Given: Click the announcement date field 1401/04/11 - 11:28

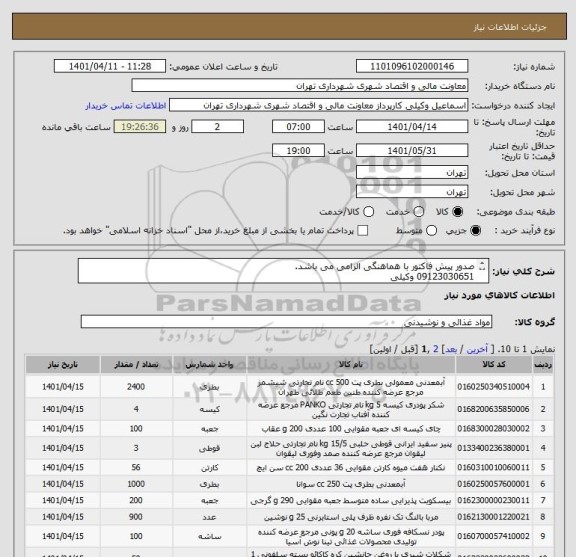Looking at the screenshot, I should point(110,67).
